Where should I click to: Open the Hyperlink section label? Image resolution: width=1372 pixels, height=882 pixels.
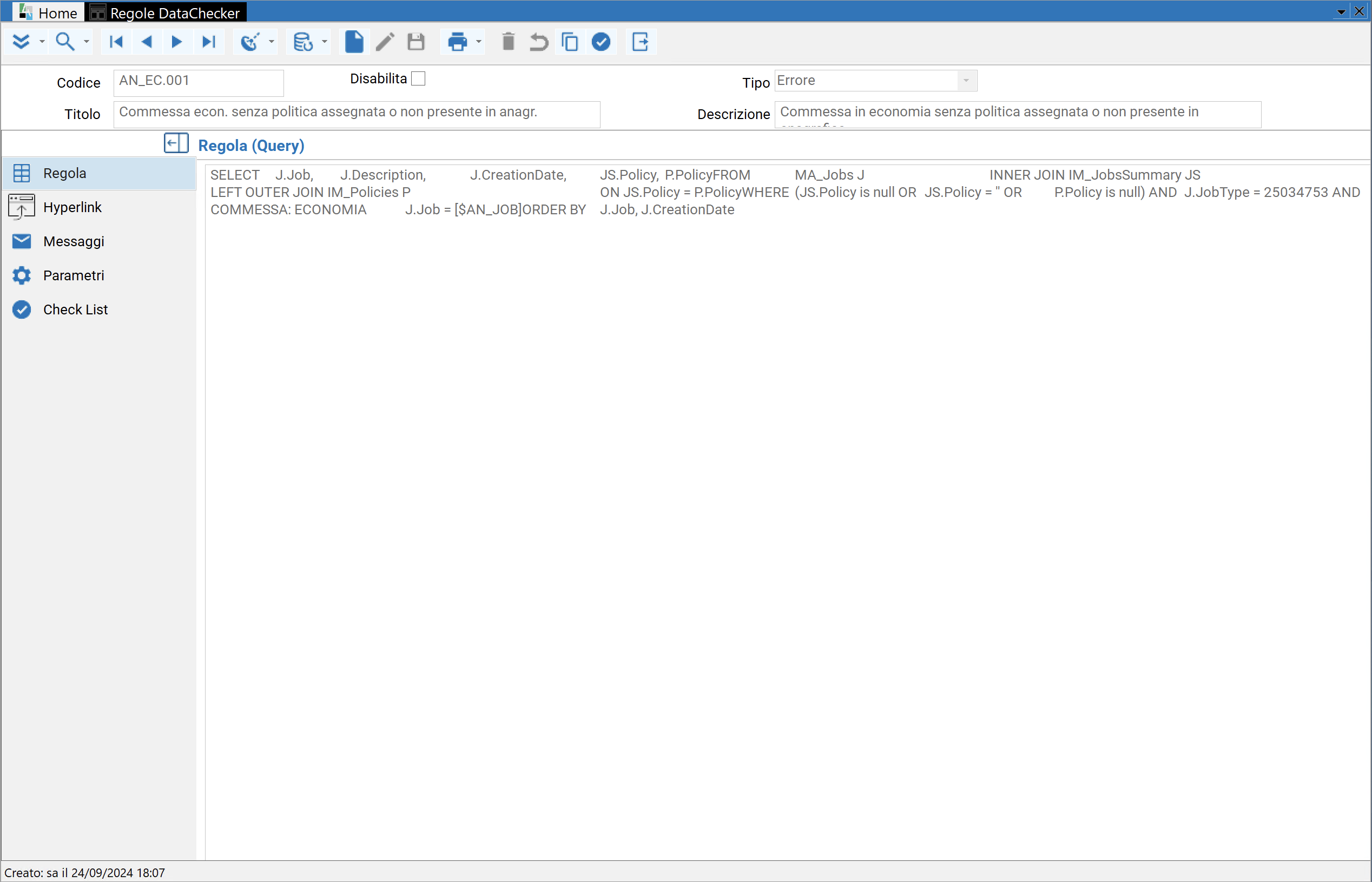[x=72, y=207]
